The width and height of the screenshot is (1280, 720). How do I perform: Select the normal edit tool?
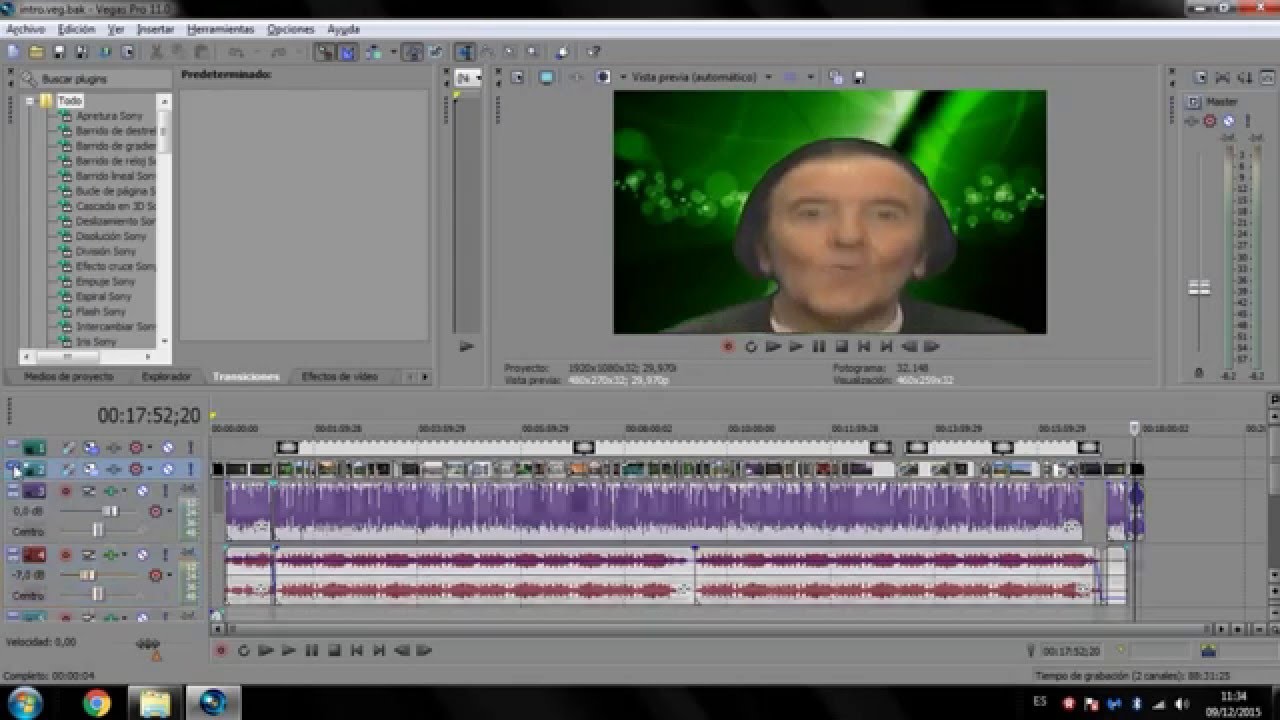tap(465, 51)
